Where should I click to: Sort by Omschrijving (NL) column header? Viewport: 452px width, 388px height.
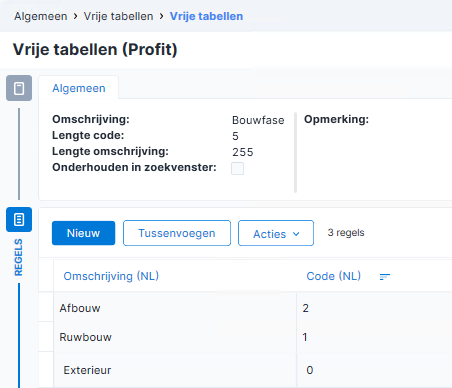(x=111, y=276)
